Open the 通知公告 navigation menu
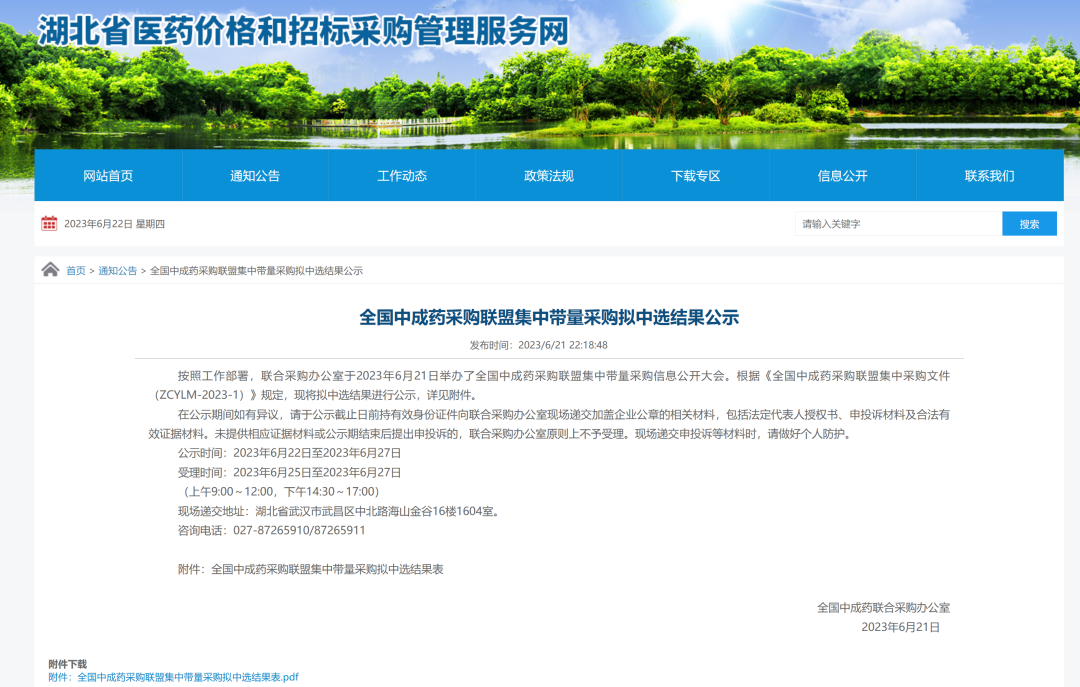This screenshot has height=687, width=1080. (255, 176)
